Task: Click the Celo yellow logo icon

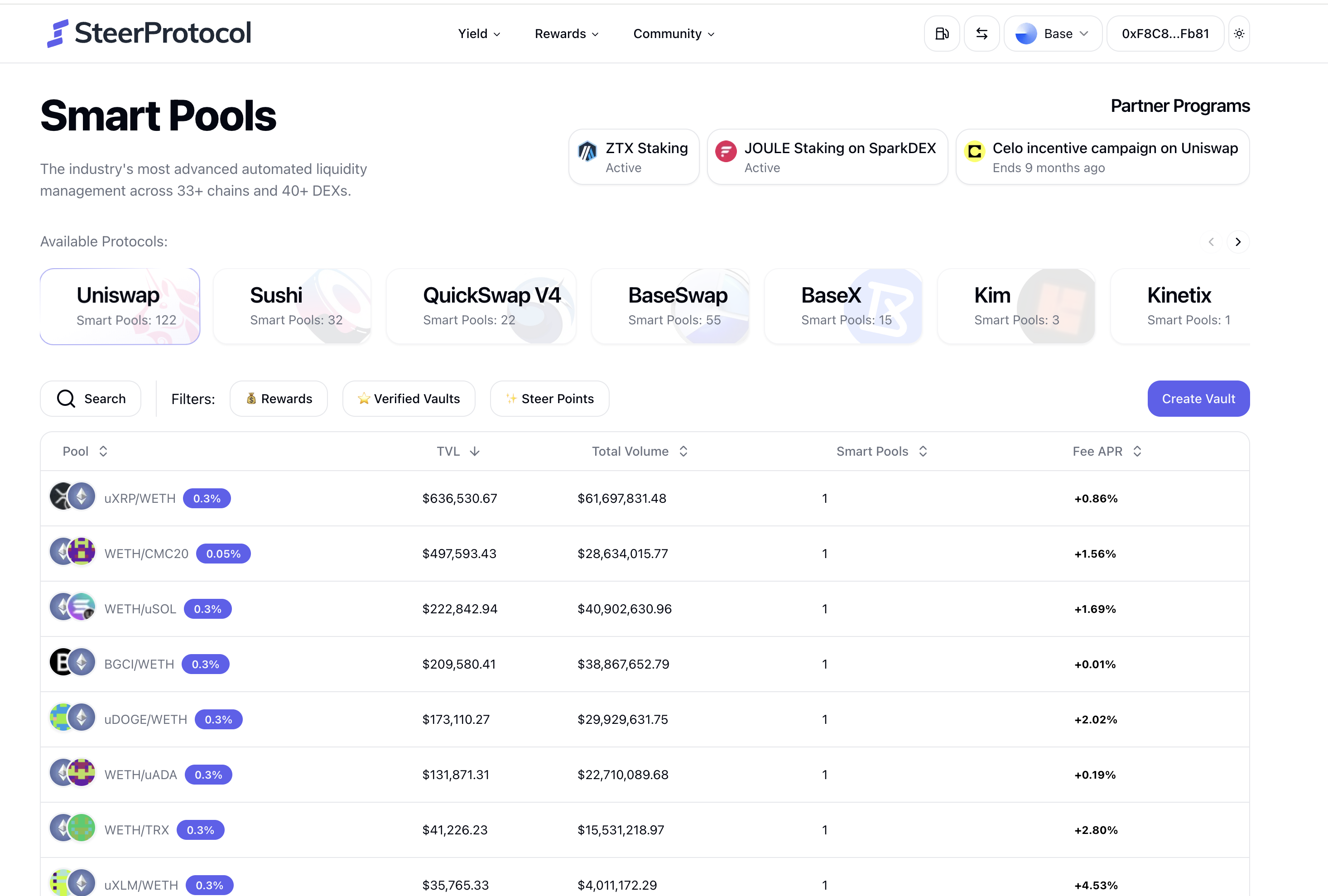Action: [974, 151]
